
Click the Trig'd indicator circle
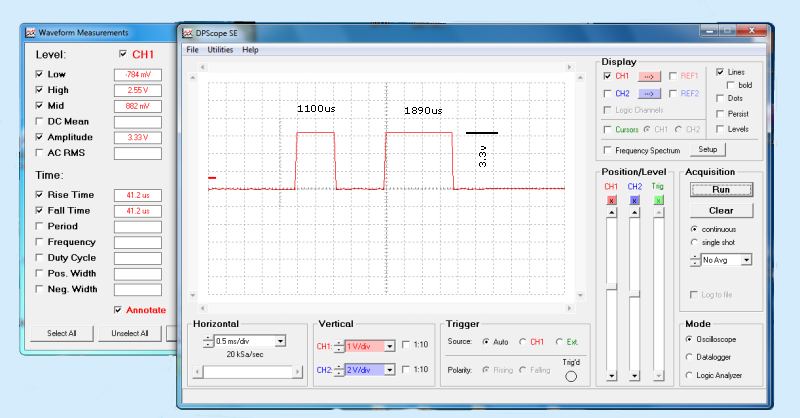coord(571,377)
